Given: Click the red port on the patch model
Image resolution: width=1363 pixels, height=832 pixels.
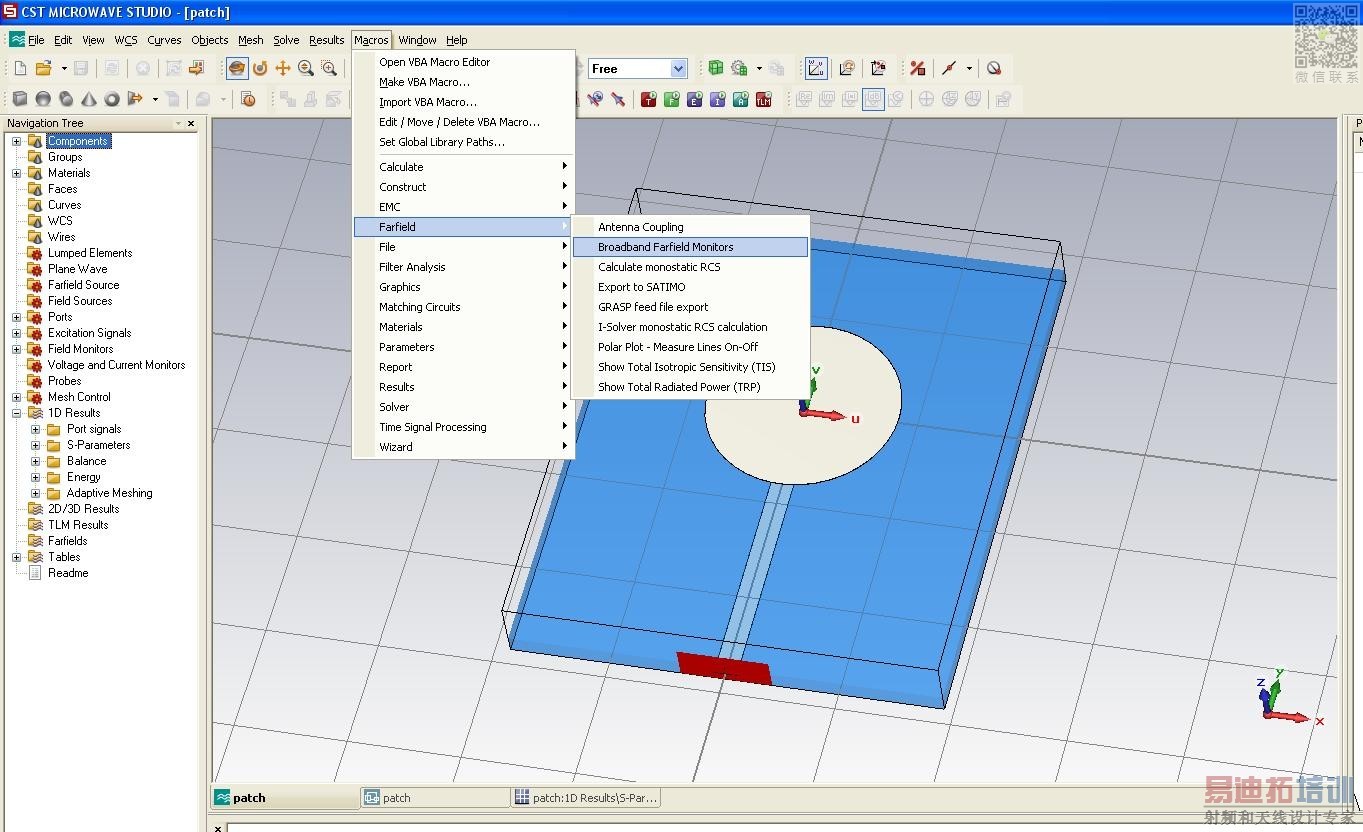Looking at the screenshot, I should (x=724, y=668).
